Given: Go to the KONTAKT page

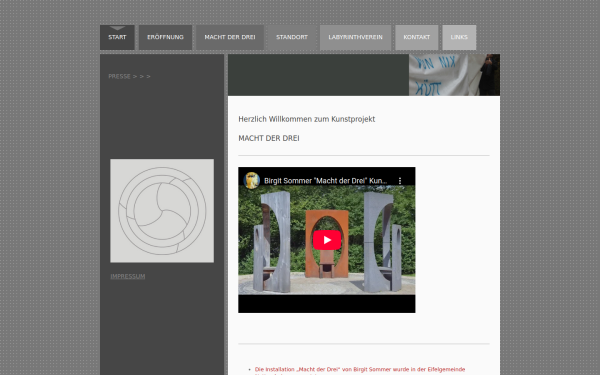Looking at the screenshot, I should pyautogui.click(x=417, y=38).
